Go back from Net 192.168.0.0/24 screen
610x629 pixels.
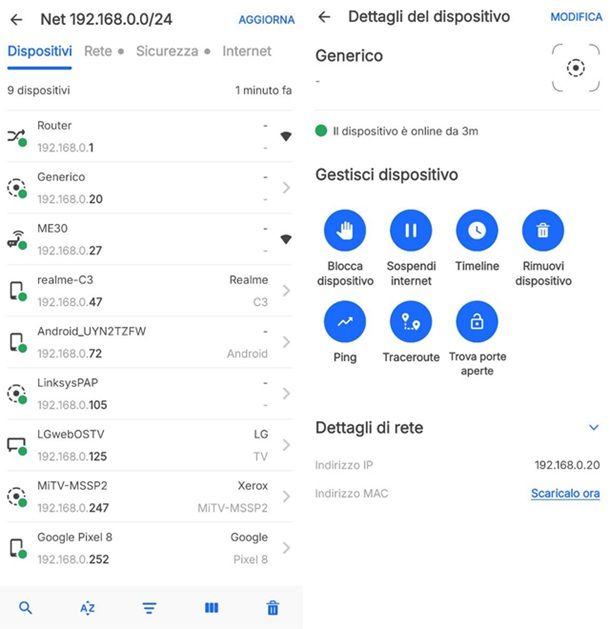point(16,19)
